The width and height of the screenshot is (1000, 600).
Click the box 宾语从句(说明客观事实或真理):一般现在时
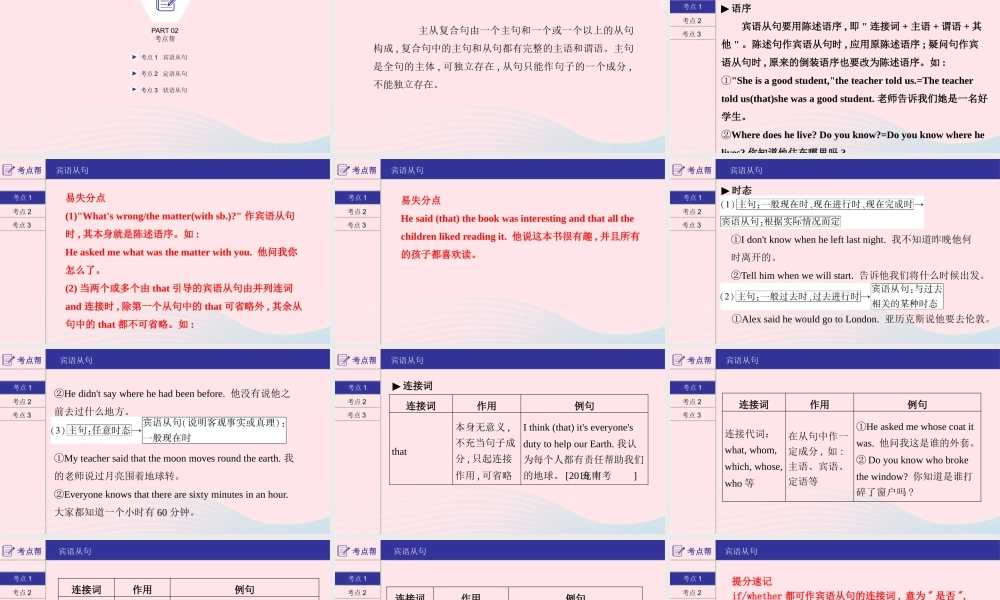[214, 430]
